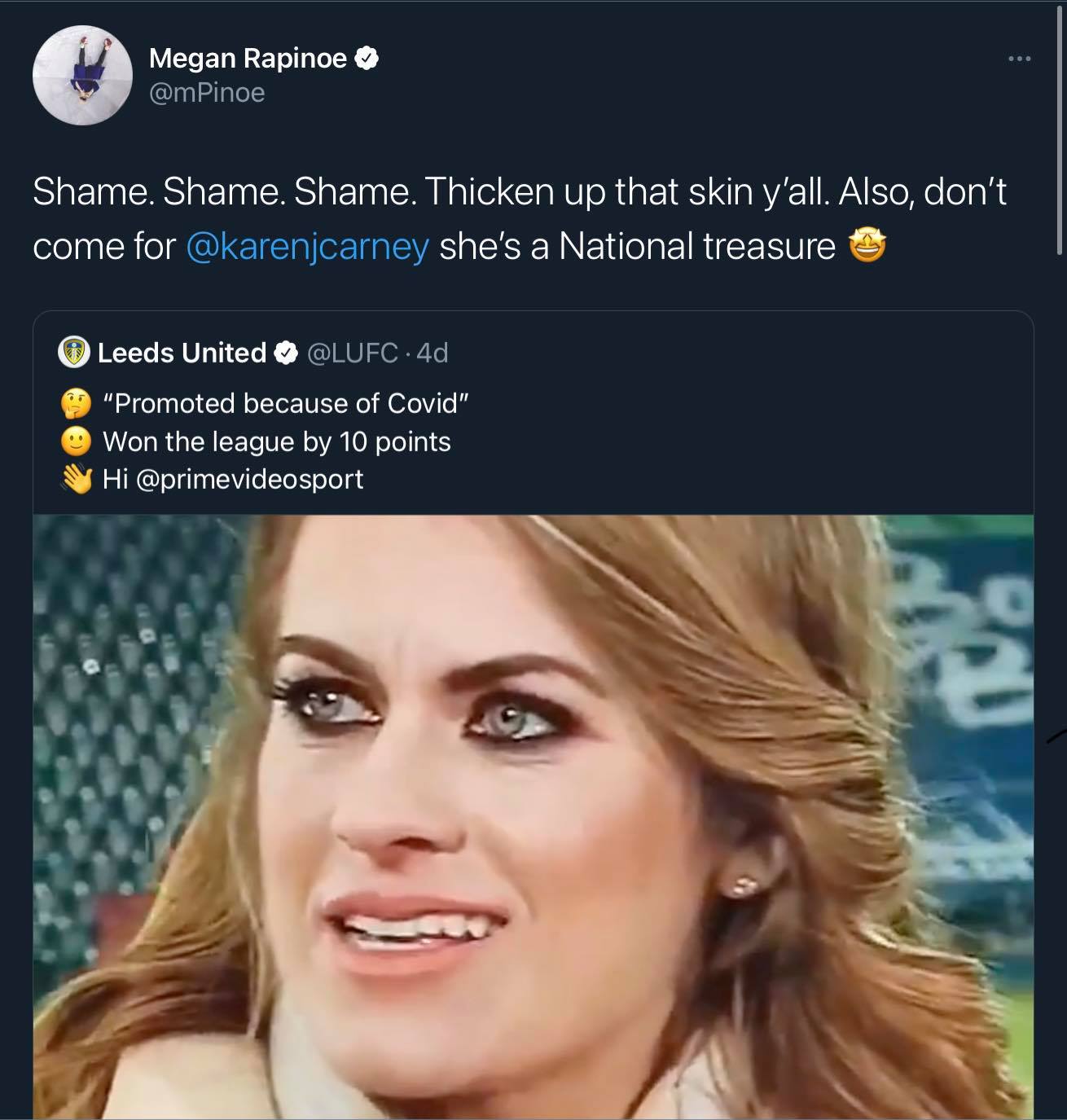
Task: Open the 4d timestamp of quoted tweet
Action: (433, 353)
